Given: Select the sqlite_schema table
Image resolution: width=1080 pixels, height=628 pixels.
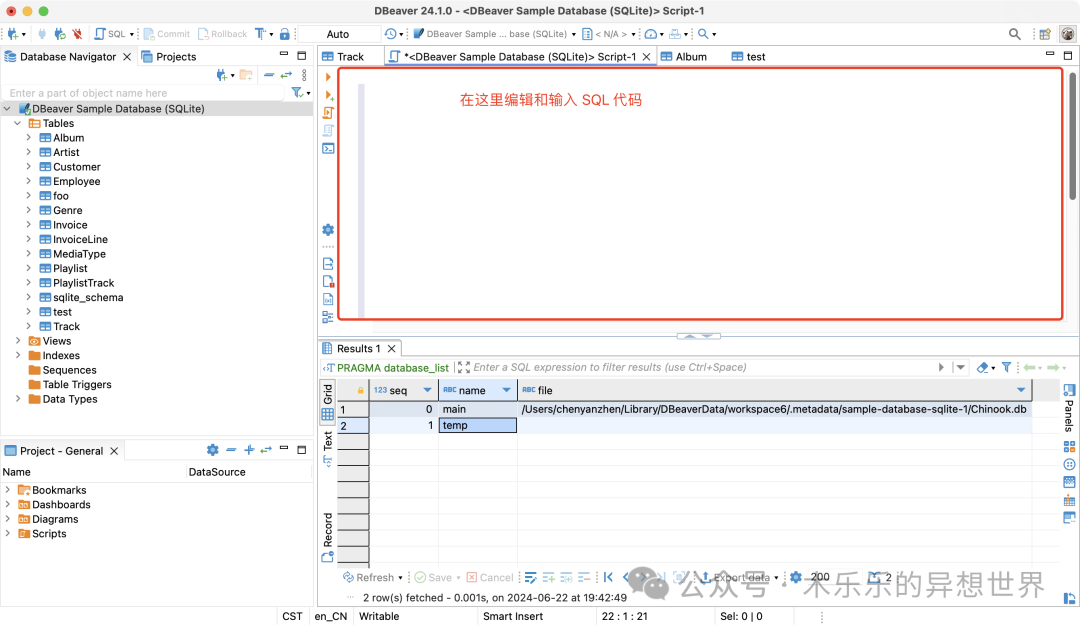Looking at the screenshot, I should pyautogui.click(x=88, y=297).
